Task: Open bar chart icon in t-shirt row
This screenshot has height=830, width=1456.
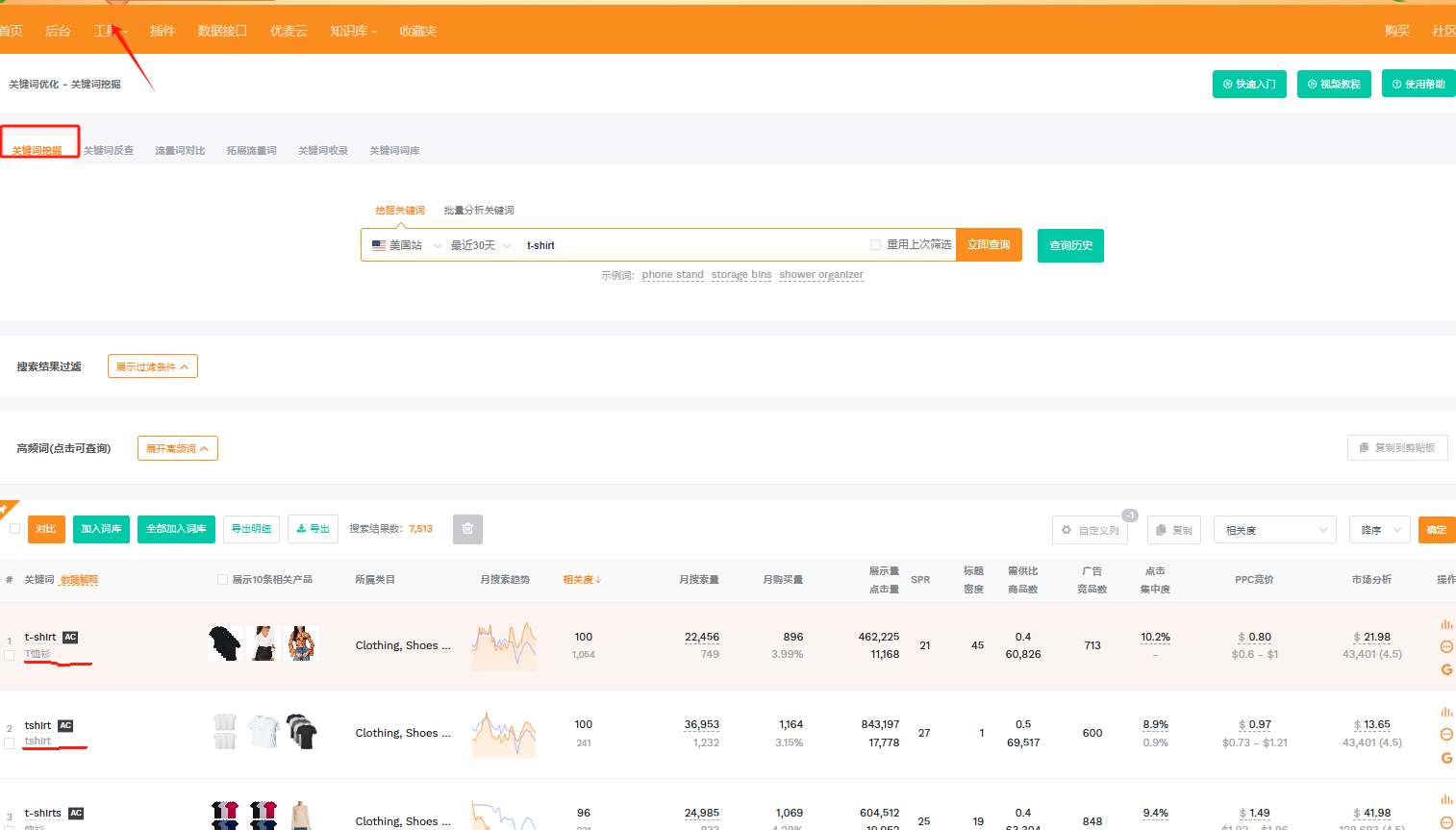Action: click(x=1446, y=624)
